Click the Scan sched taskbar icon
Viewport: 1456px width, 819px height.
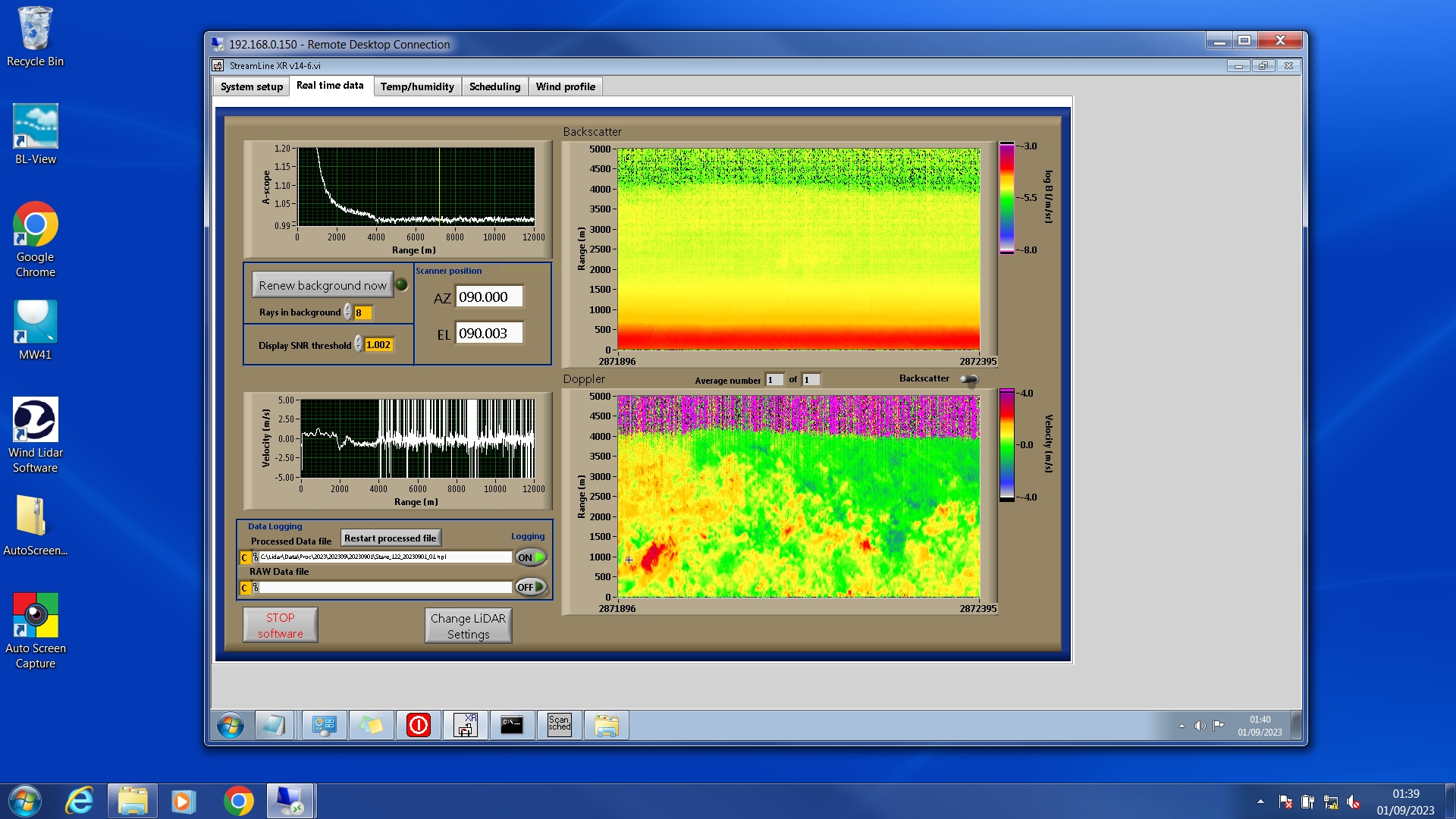559,726
